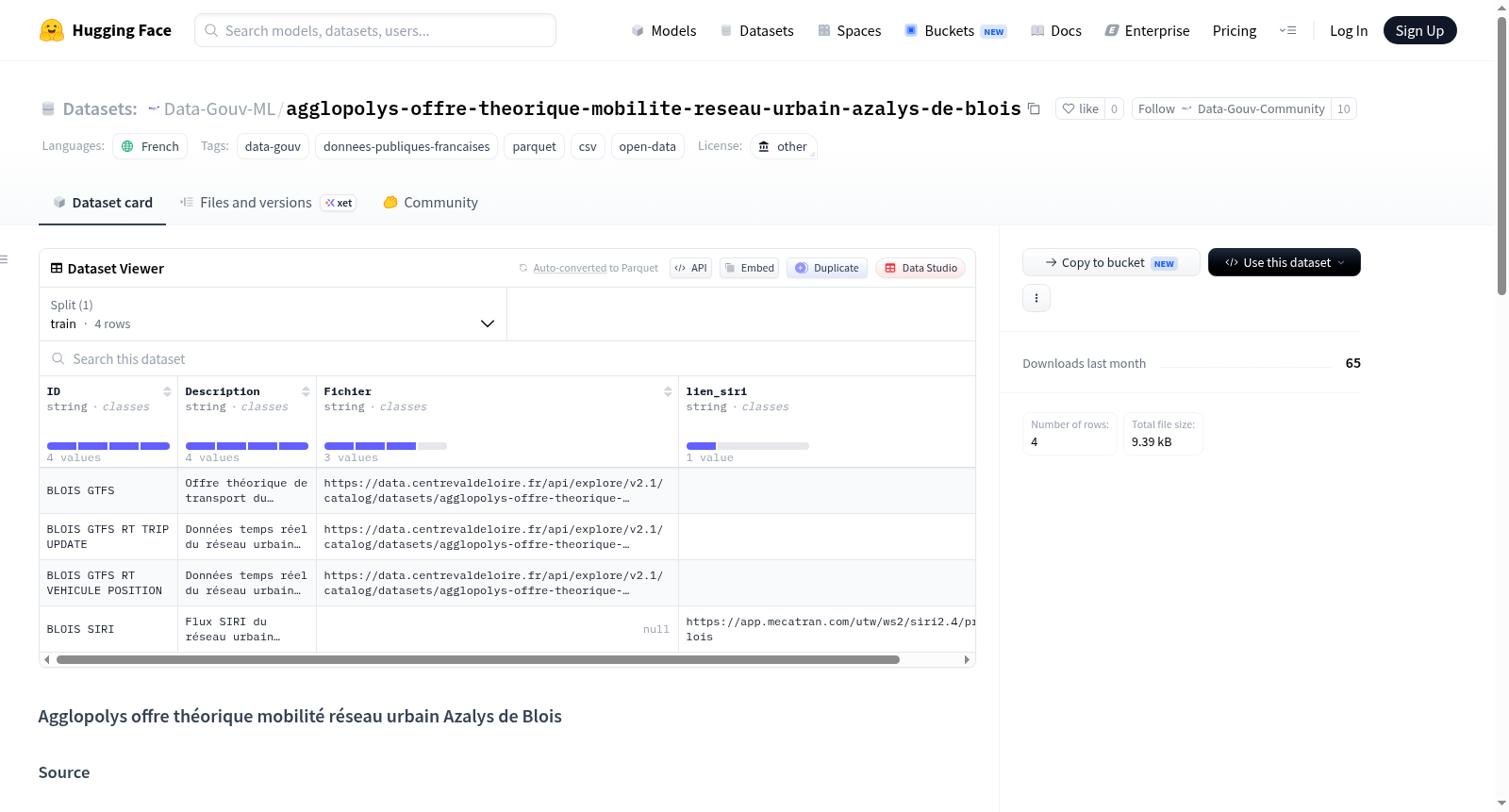Duplicate this dataset
The image size is (1509, 812).
(827, 268)
